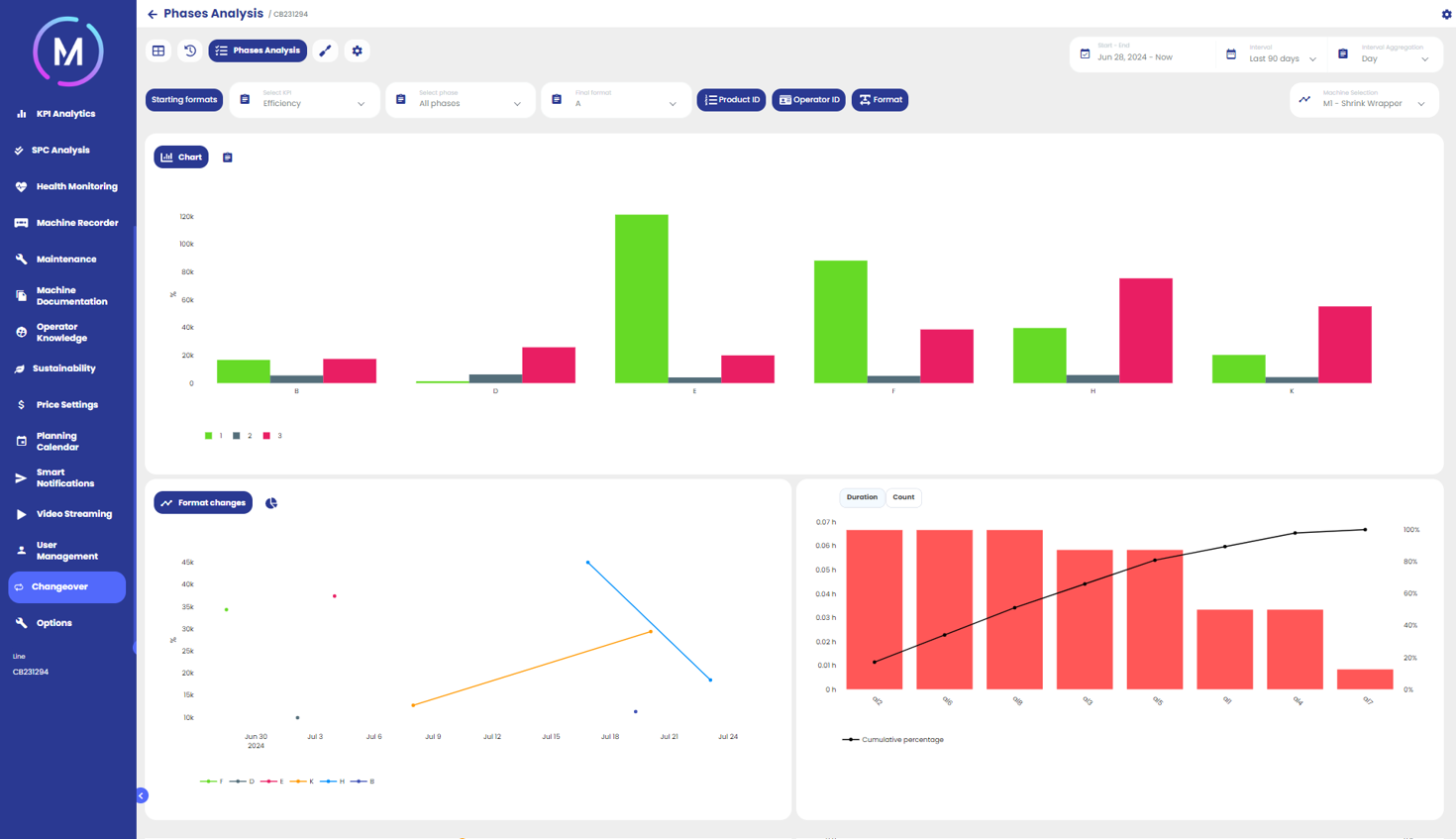
Task: Click the Format changes button
Action: 203,503
